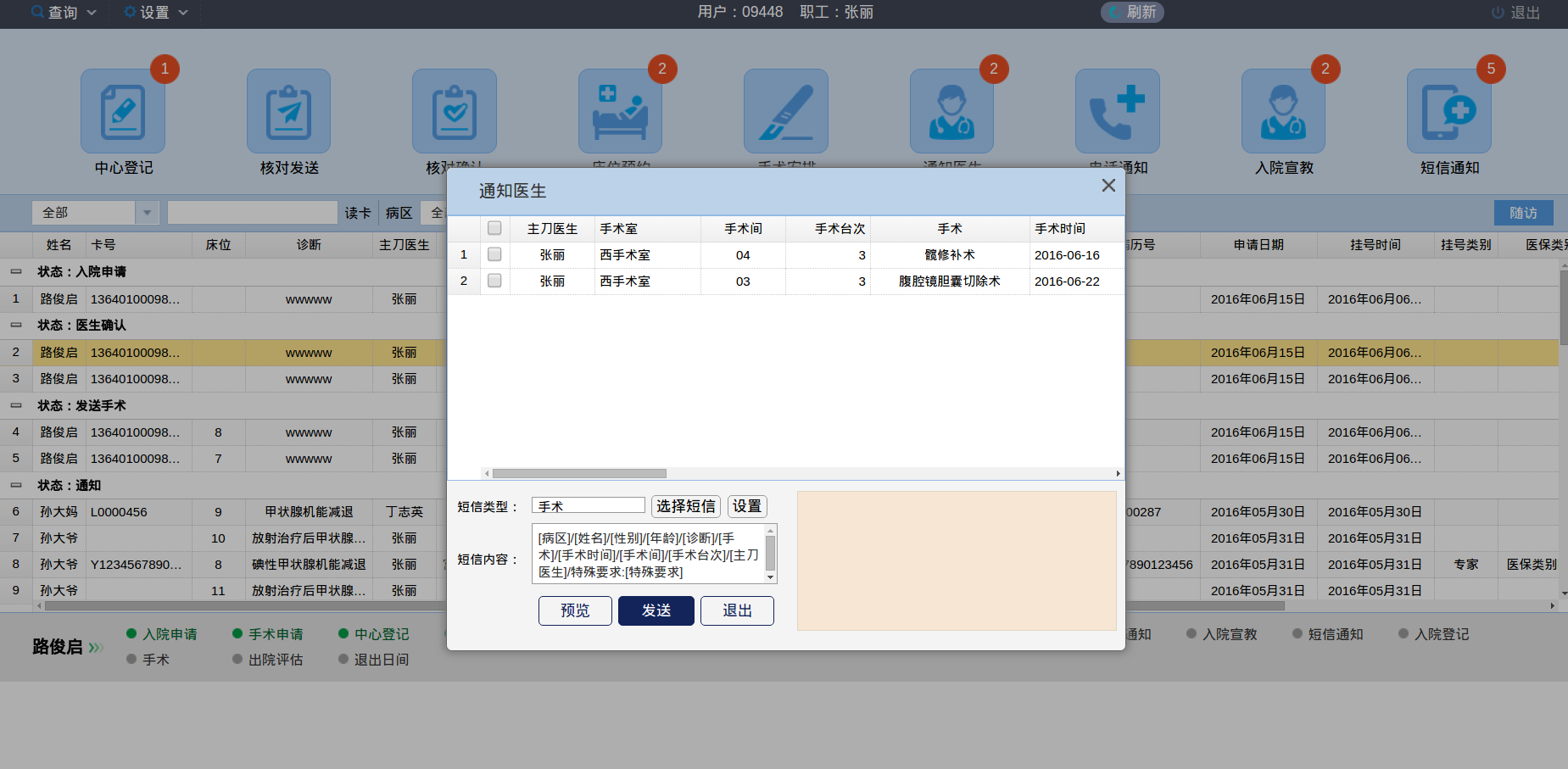Collapse the 状态：通知 group
The height and width of the screenshot is (769, 1568).
[16, 486]
